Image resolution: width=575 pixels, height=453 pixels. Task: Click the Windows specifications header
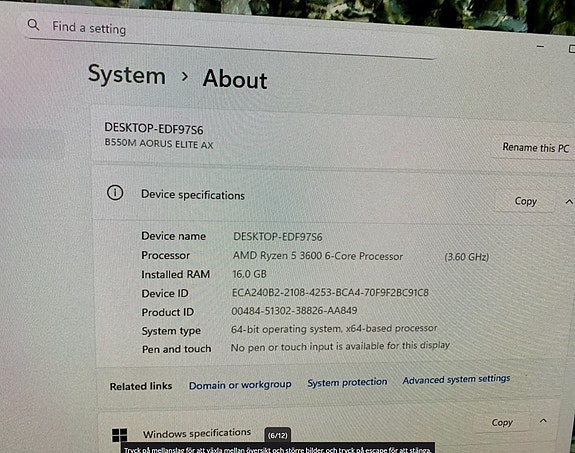tap(197, 434)
